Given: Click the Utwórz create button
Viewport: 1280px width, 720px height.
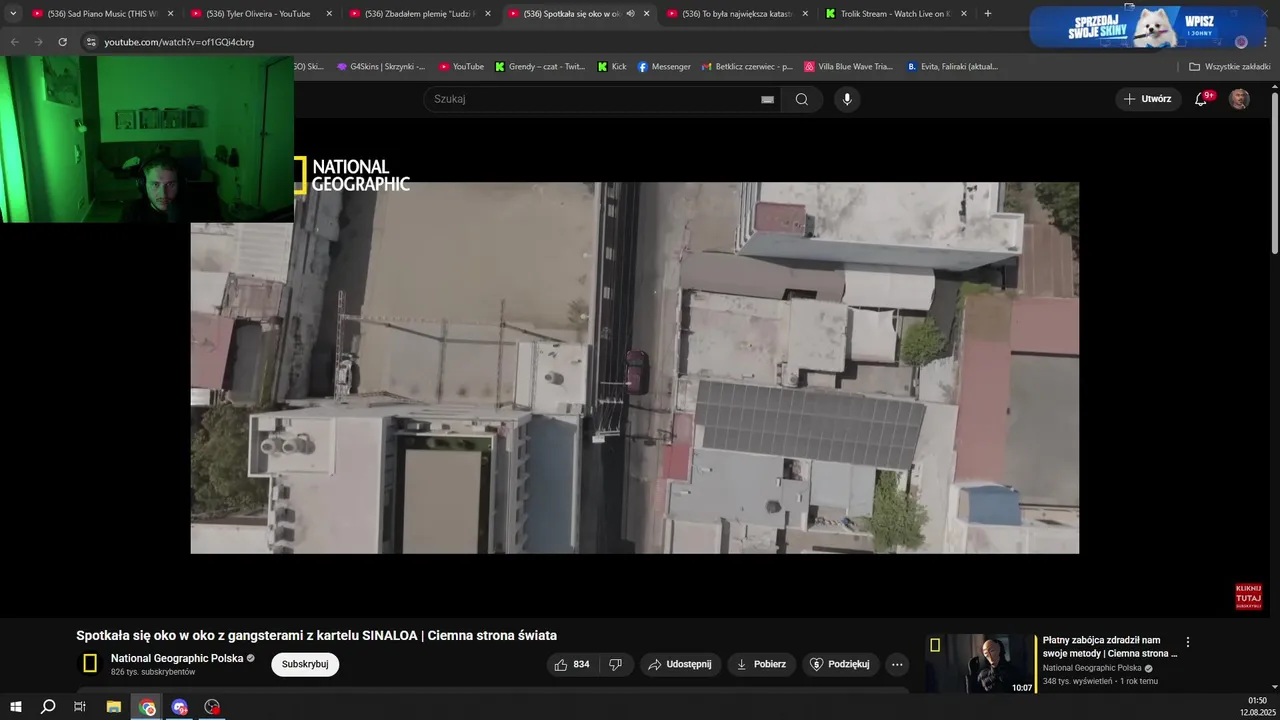Looking at the screenshot, I should click(1147, 99).
